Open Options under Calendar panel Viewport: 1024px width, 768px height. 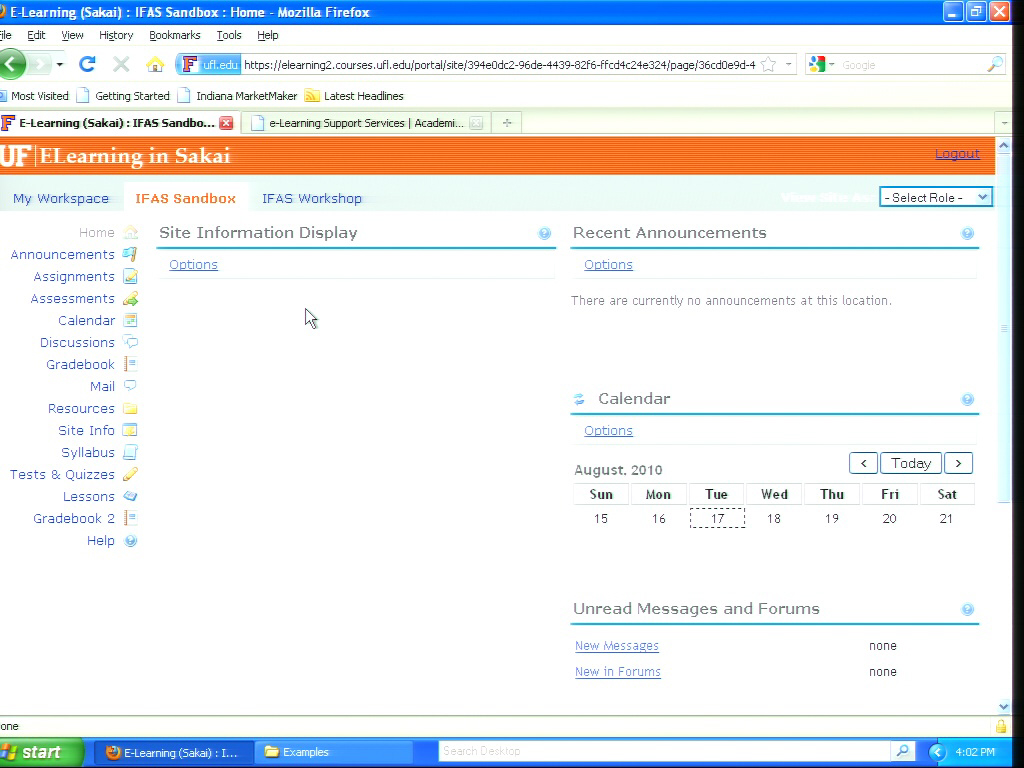pos(608,430)
